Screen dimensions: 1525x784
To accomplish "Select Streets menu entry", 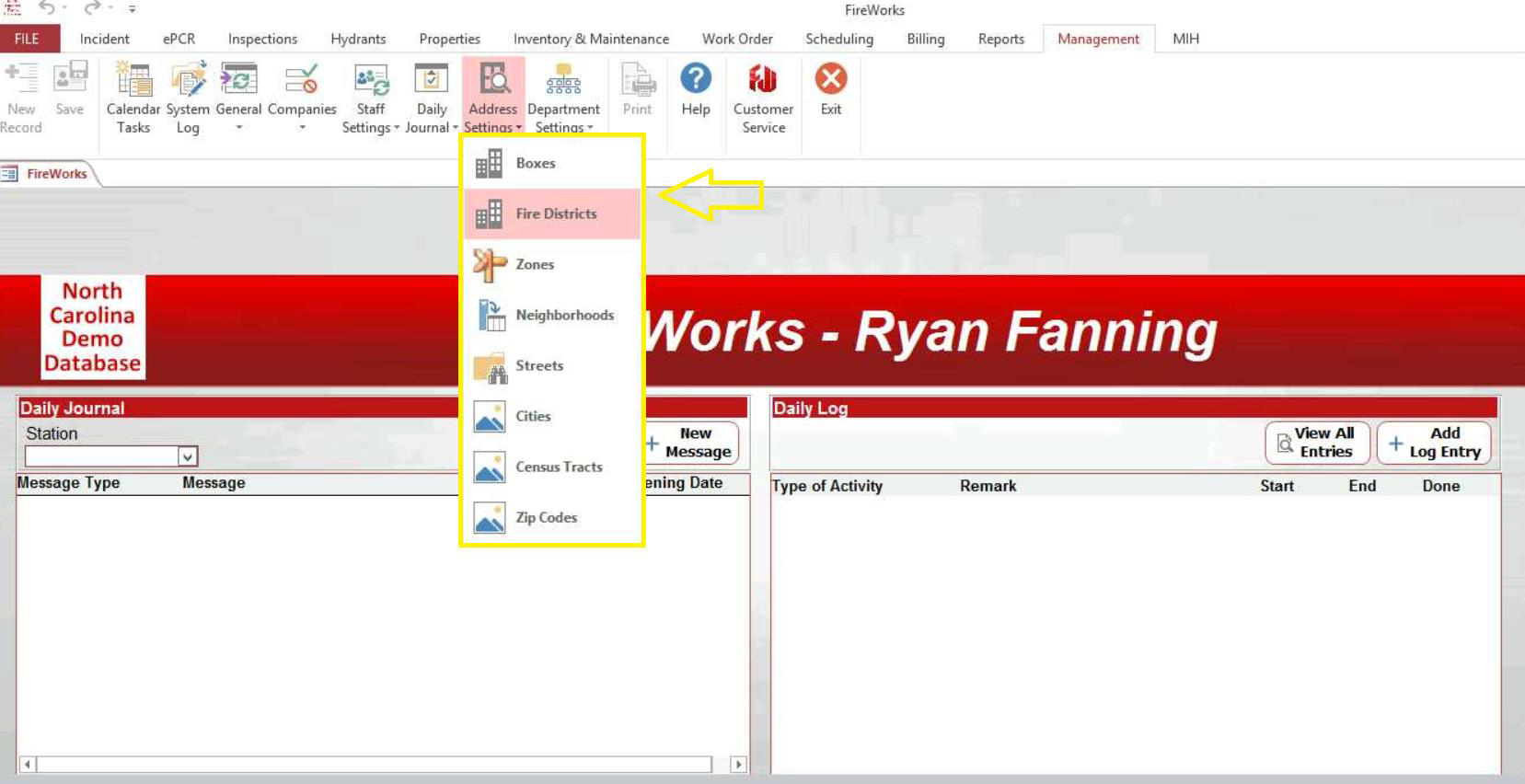I will coord(552,366).
